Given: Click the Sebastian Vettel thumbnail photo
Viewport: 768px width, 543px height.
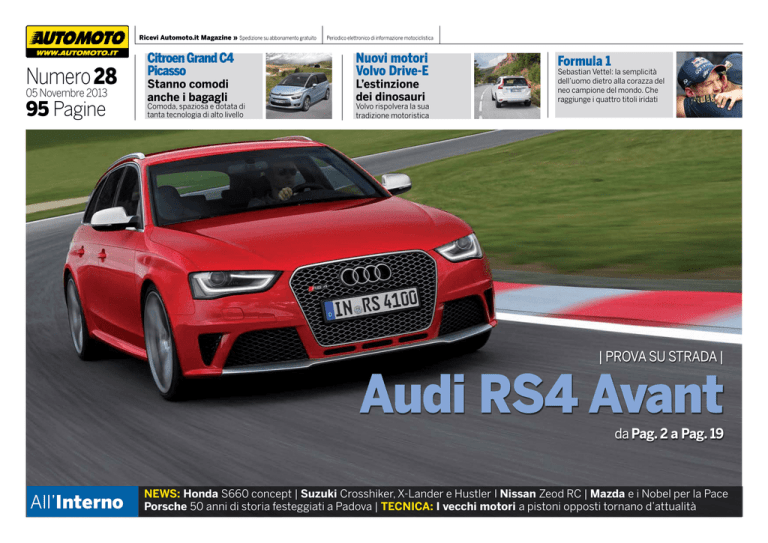Looking at the screenshot, I should [709, 85].
